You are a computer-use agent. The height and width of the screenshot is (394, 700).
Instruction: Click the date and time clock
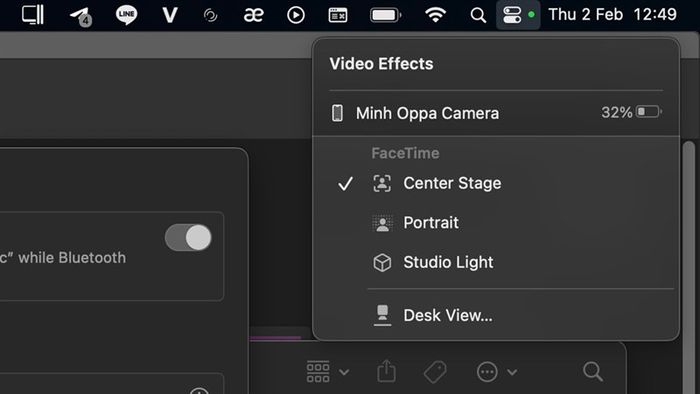pos(612,15)
